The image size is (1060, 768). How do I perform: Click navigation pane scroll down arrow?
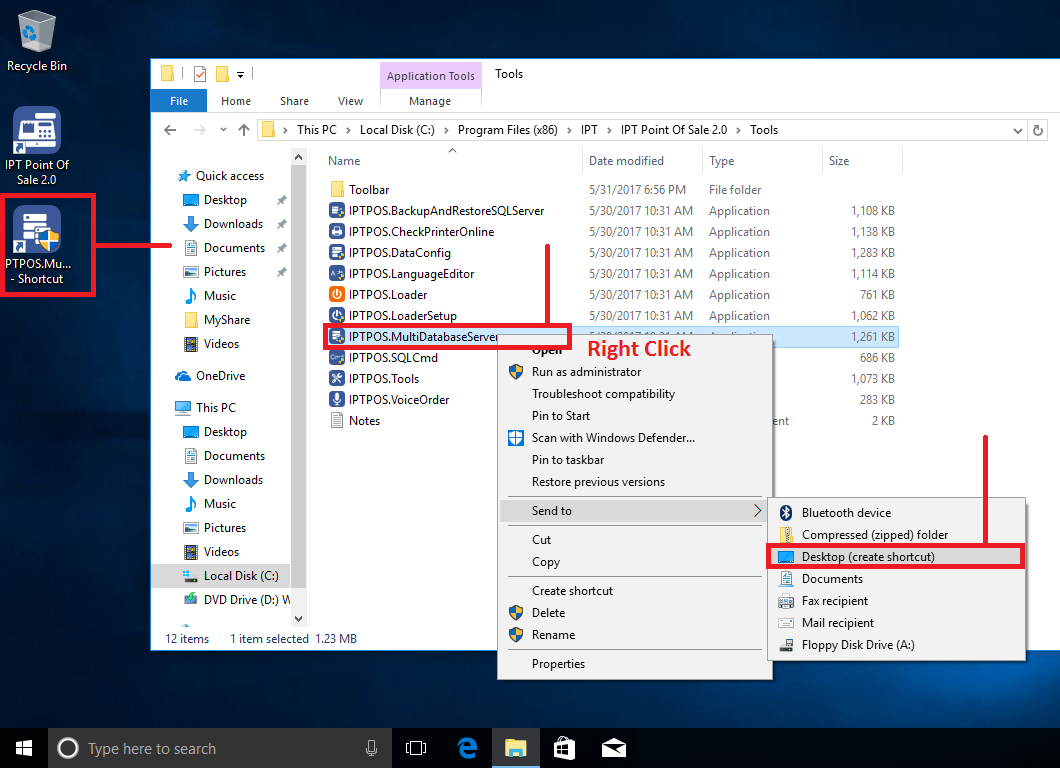(x=298, y=618)
